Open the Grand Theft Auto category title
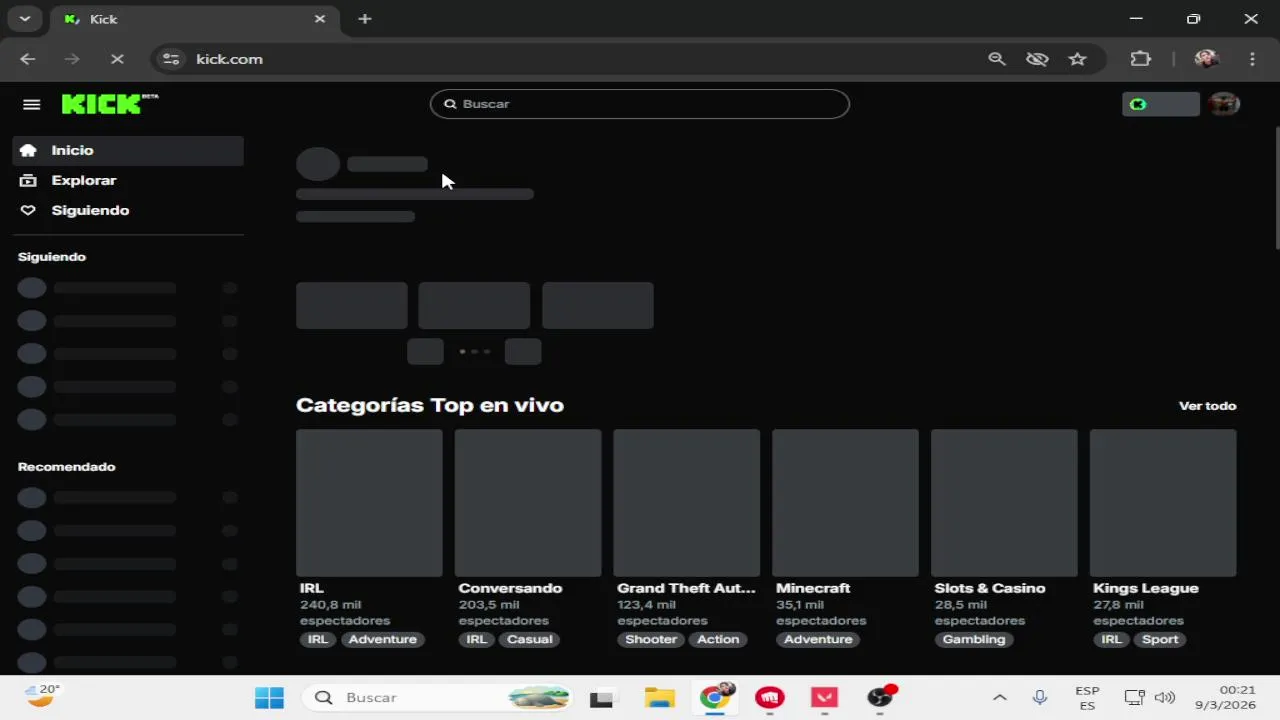The width and height of the screenshot is (1280, 720). click(x=686, y=588)
